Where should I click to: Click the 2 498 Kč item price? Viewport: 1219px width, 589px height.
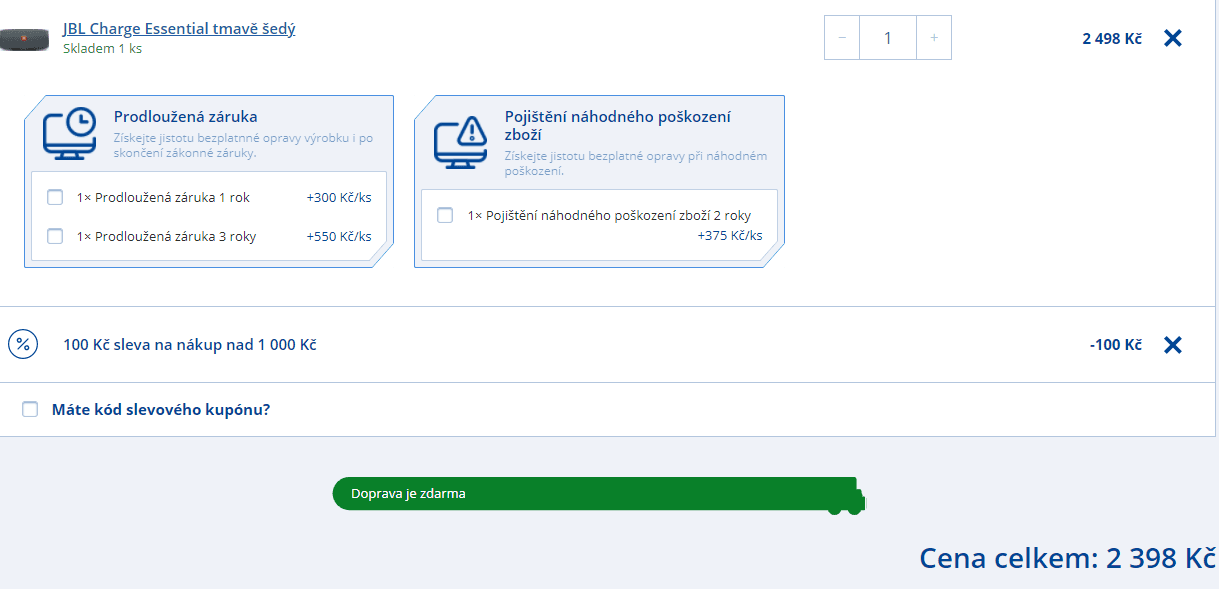coord(1112,39)
